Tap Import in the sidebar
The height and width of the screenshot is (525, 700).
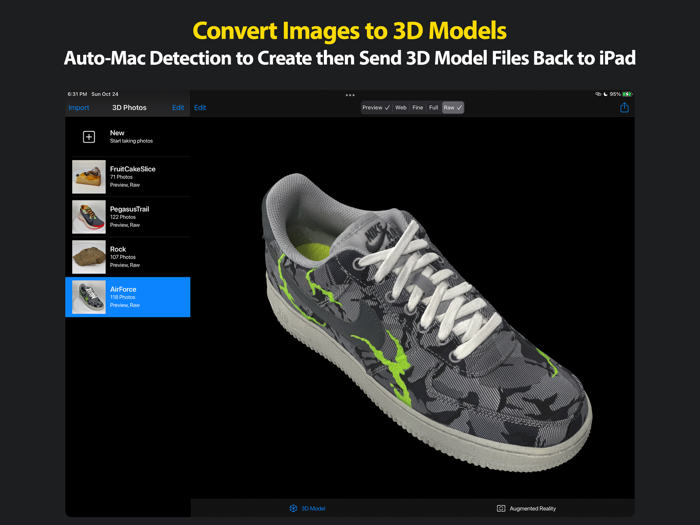(79, 108)
